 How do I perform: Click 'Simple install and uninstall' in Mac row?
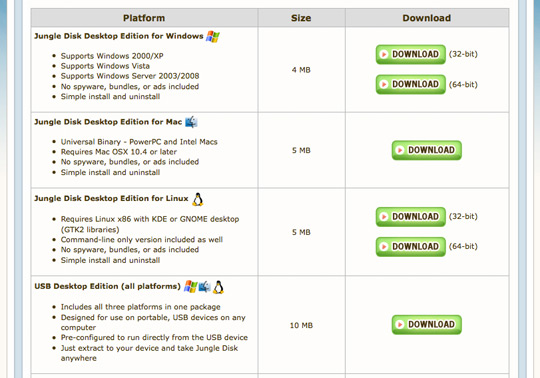[110, 172]
